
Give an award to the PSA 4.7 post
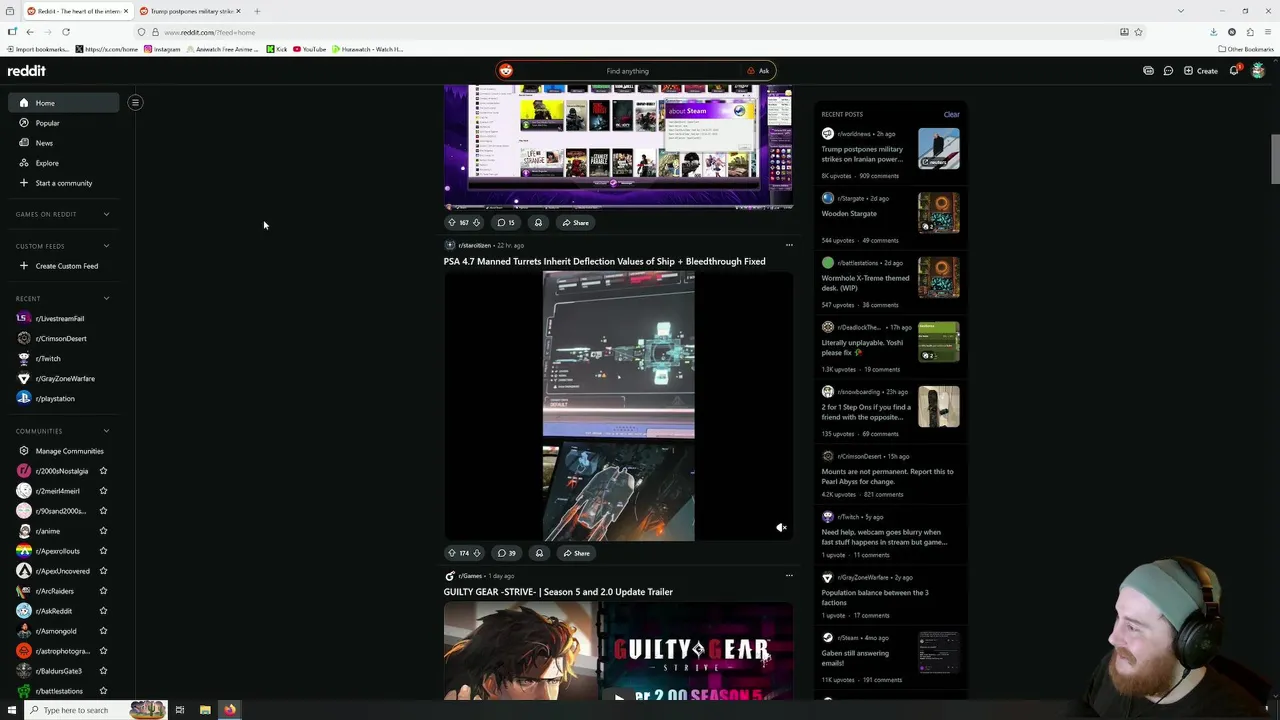pyautogui.click(x=539, y=553)
